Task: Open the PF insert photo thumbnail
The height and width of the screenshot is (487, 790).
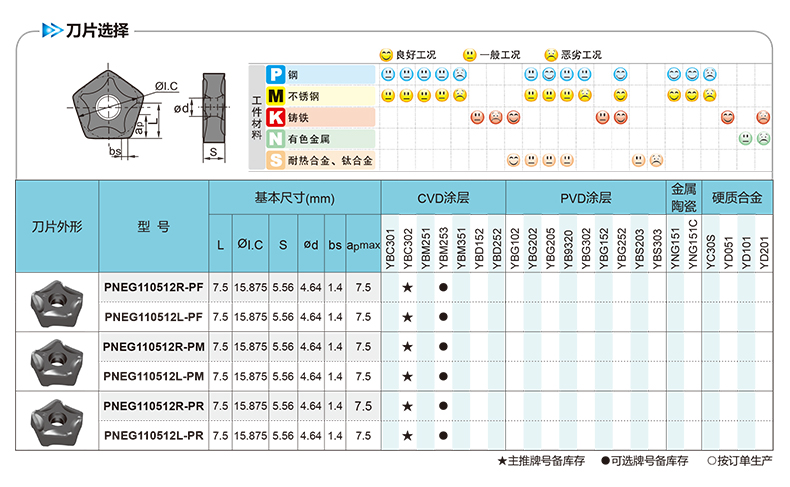Action: point(57,304)
